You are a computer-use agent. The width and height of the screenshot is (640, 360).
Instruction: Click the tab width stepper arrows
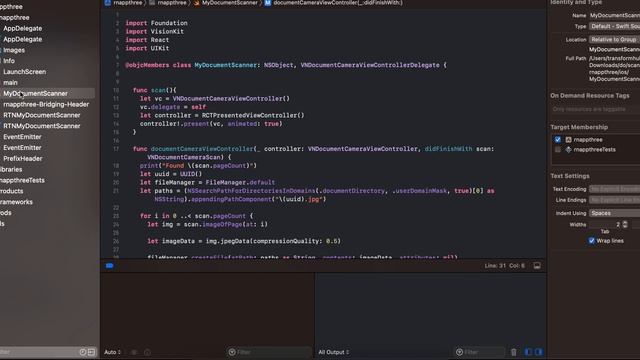click(x=625, y=224)
